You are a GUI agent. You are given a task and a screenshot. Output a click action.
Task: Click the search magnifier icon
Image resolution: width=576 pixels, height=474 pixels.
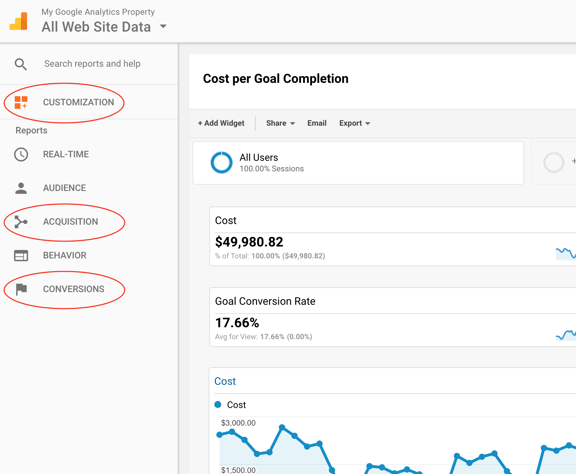tap(21, 64)
